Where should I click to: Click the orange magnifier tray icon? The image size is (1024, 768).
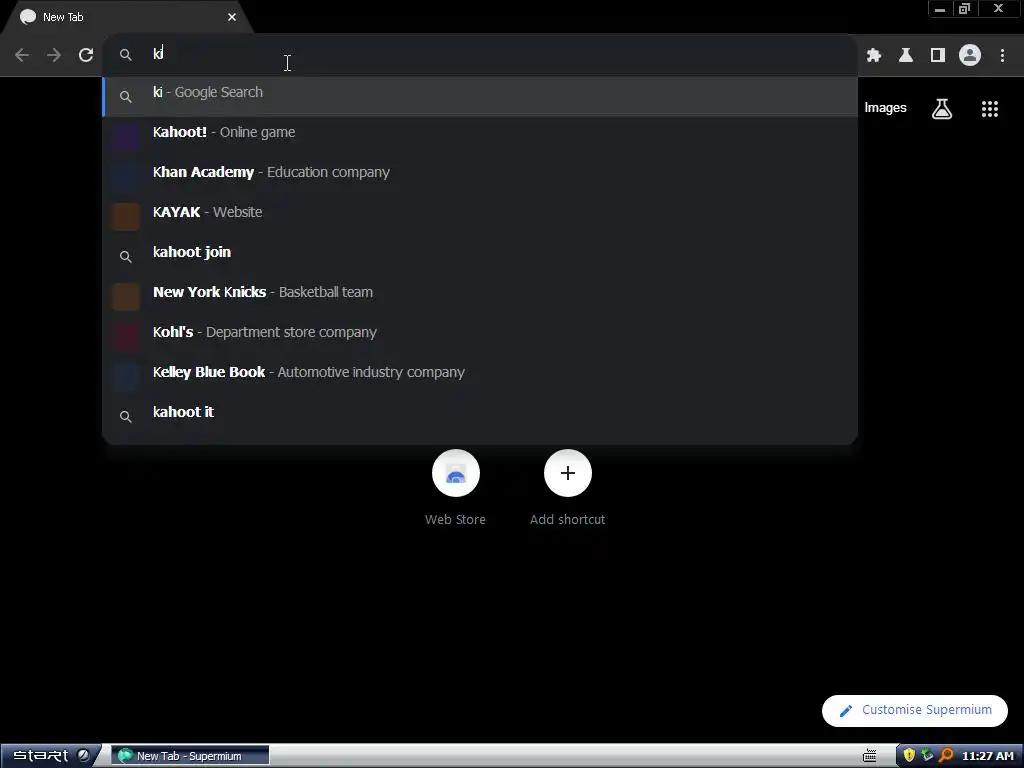pyautogui.click(x=946, y=756)
